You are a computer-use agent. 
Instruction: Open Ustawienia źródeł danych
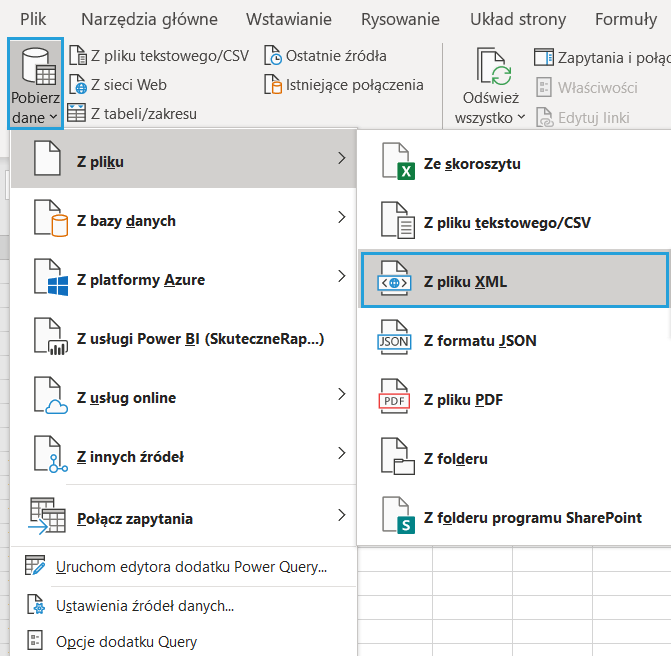click(x=145, y=605)
